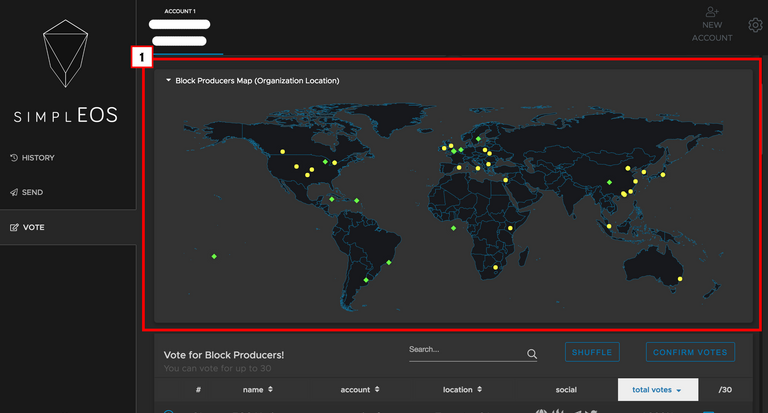Click the NEW ACCOUNT label
Screen dimensions: 768x413
pyautogui.click(x=712, y=31)
